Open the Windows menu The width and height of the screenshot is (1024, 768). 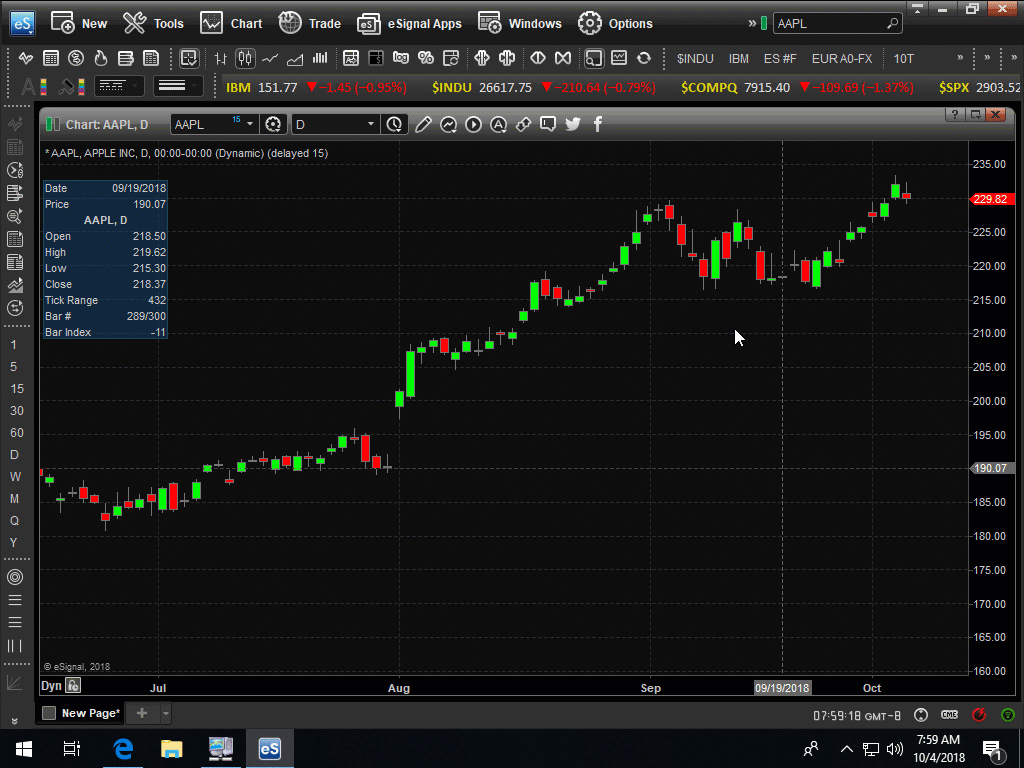(x=520, y=24)
